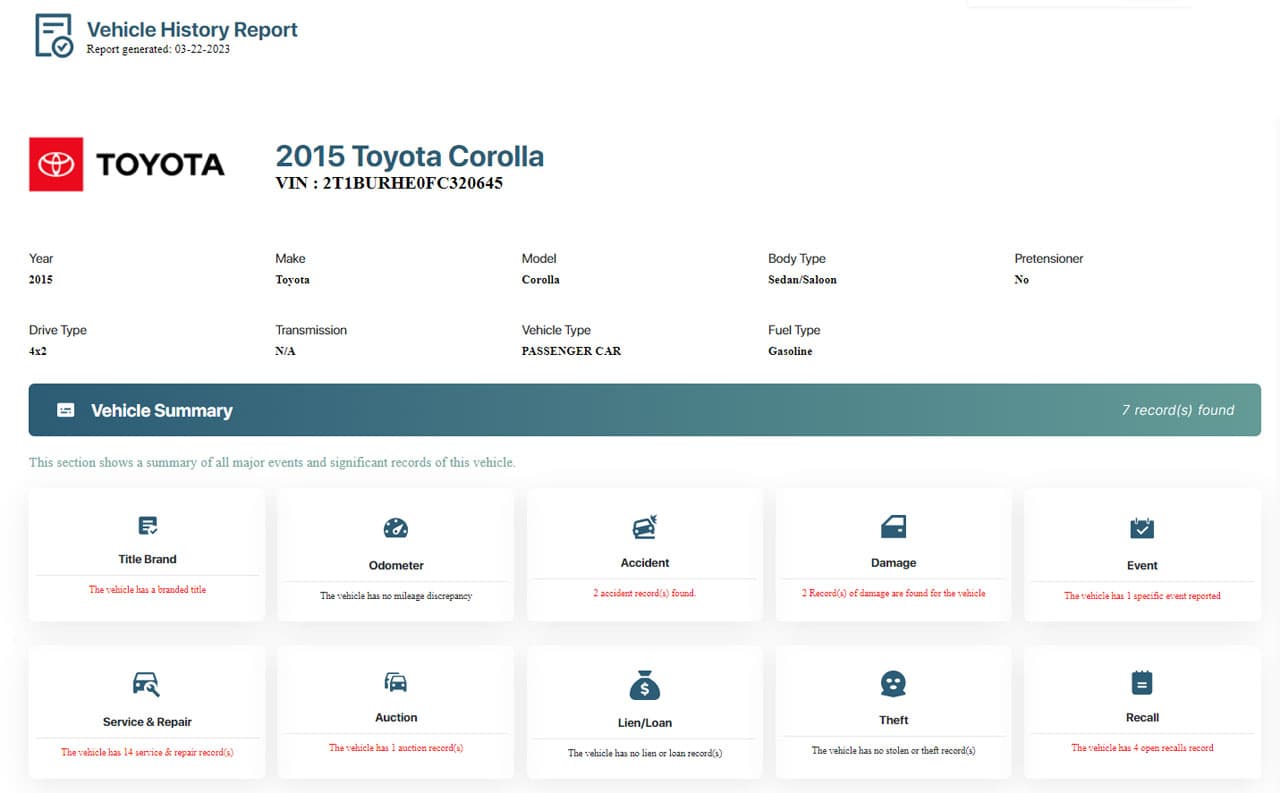Click the Model value Corolla
Image resolution: width=1280 pixels, height=793 pixels.
[541, 280]
